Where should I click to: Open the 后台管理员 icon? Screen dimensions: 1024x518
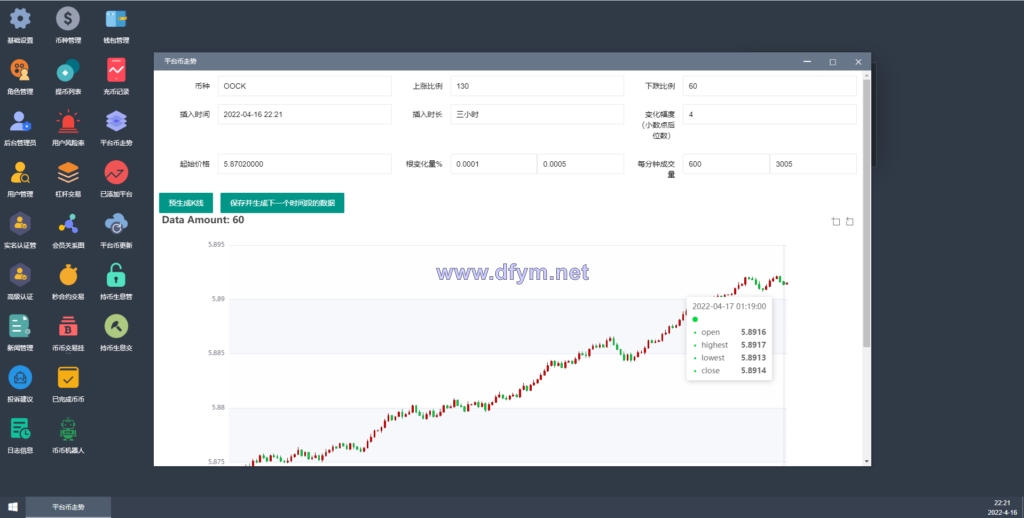click(20, 121)
